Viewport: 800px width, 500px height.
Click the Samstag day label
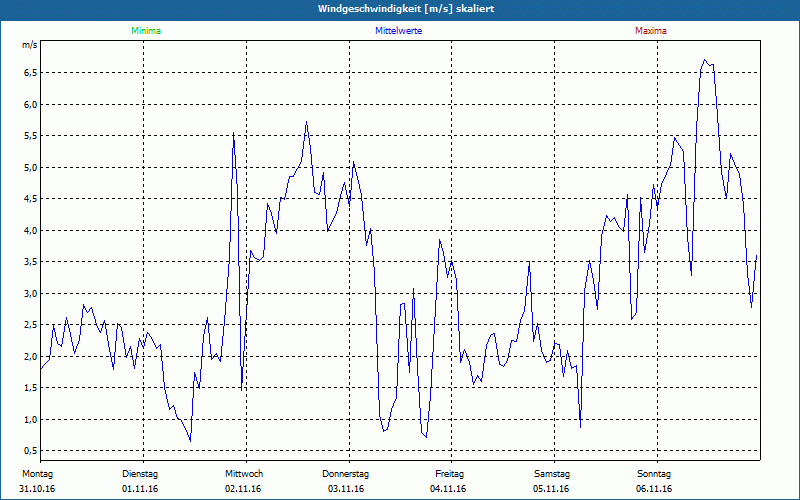[x=552, y=474]
